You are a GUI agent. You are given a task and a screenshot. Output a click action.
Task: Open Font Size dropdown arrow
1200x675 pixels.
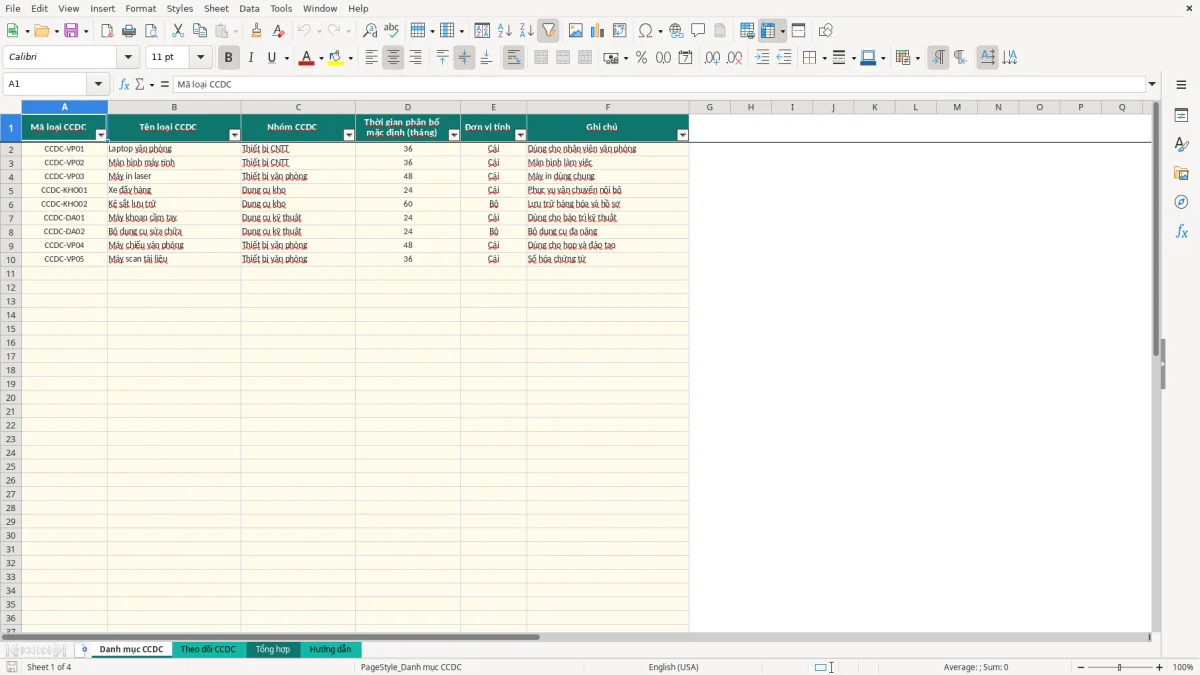point(200,58)
